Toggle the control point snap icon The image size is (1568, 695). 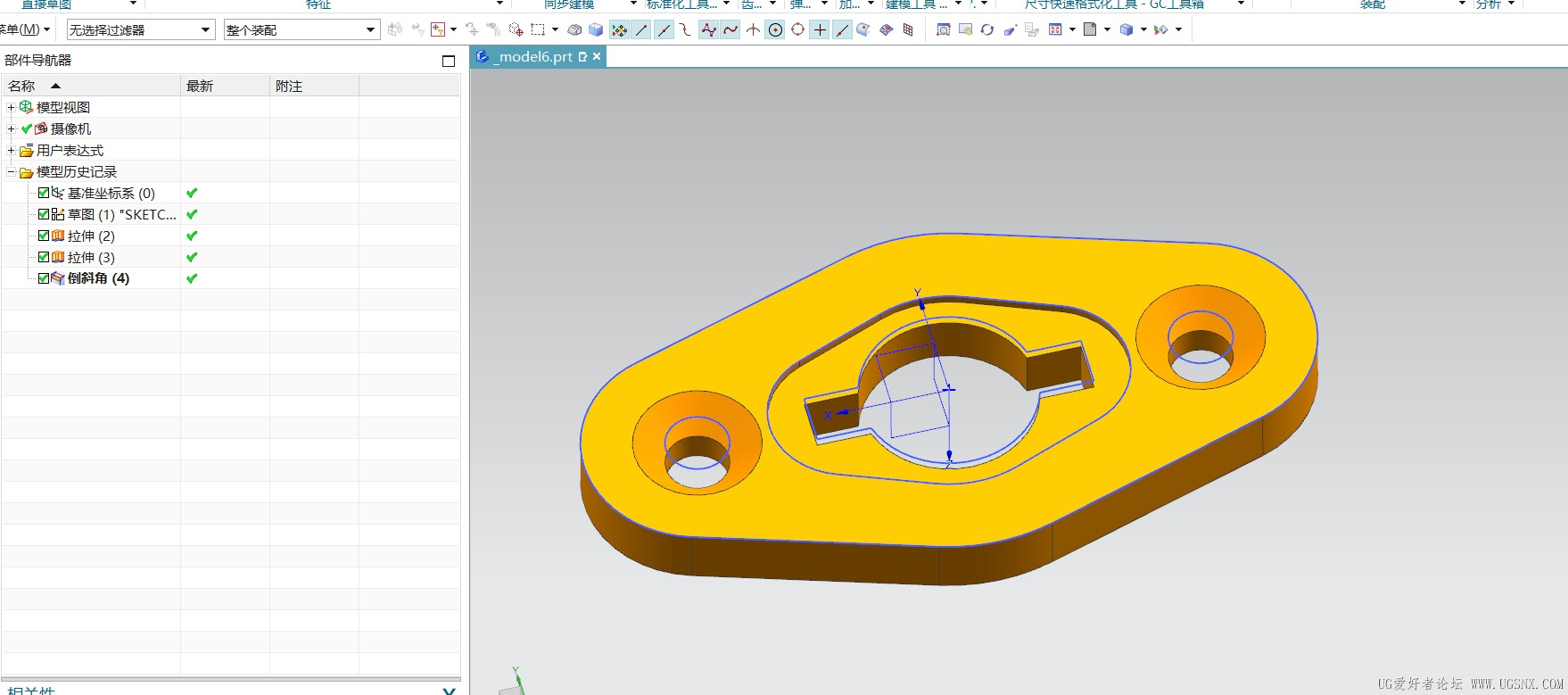click(685, 29)
